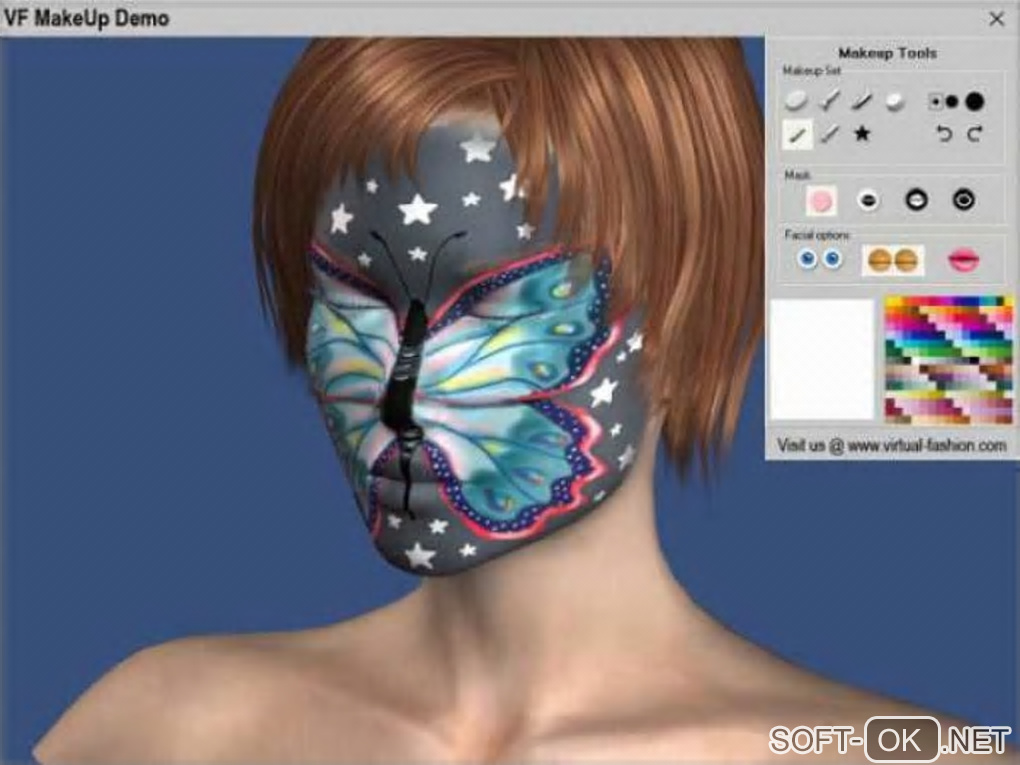Open the www.virtual-fashion.com link
Screen dimensions: 1020x765
point(927,446)
